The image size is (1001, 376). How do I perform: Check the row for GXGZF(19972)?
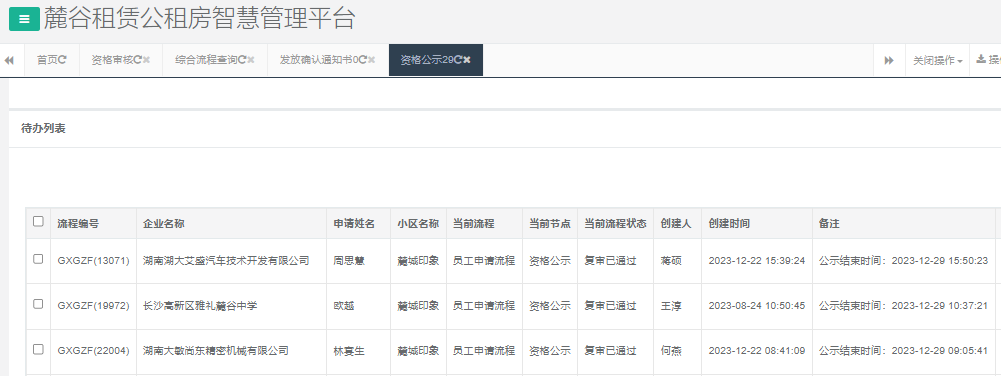click(38, 305)
